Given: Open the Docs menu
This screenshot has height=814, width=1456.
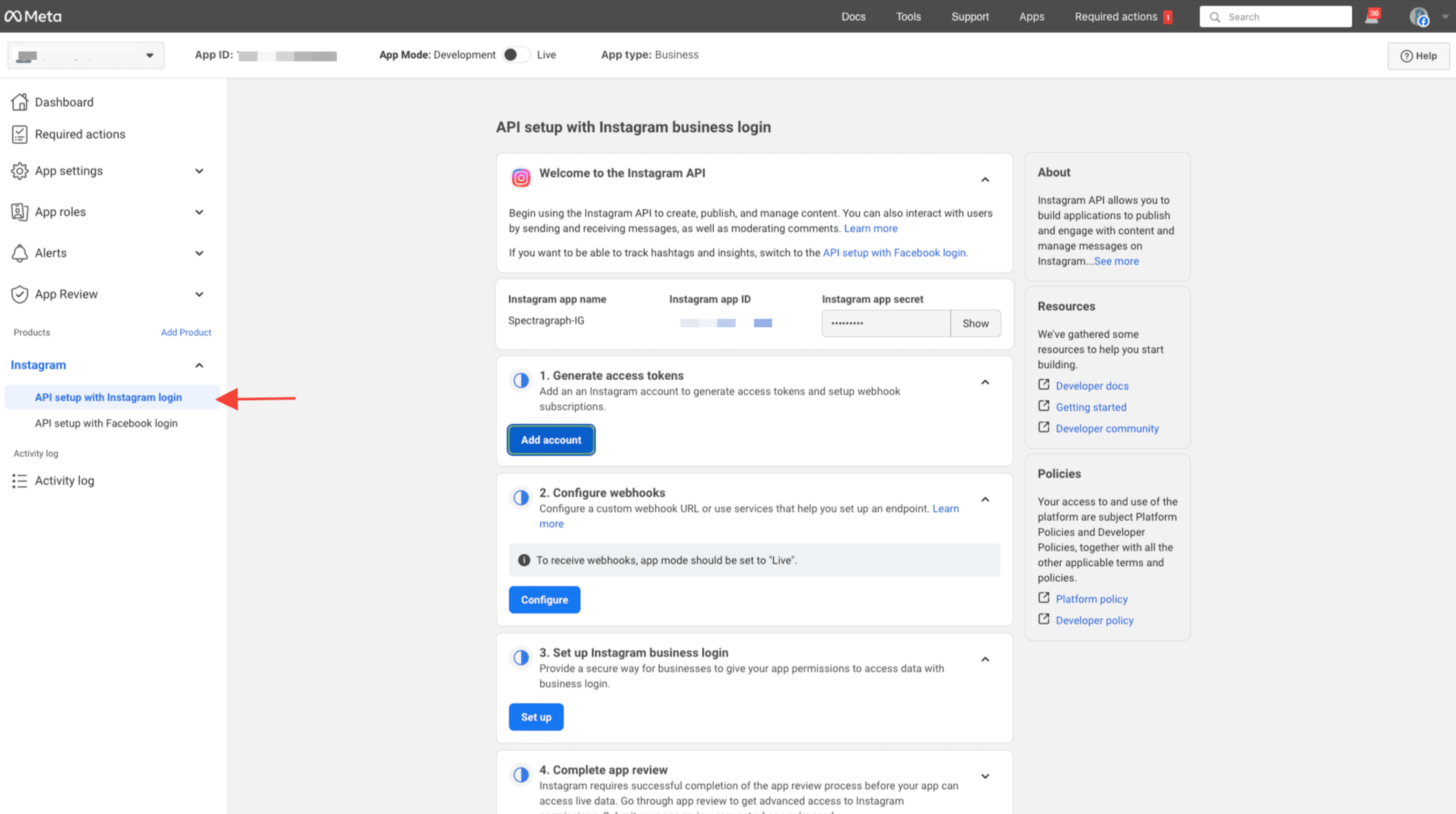Looking at the screenshot, I should coord(853,17).
